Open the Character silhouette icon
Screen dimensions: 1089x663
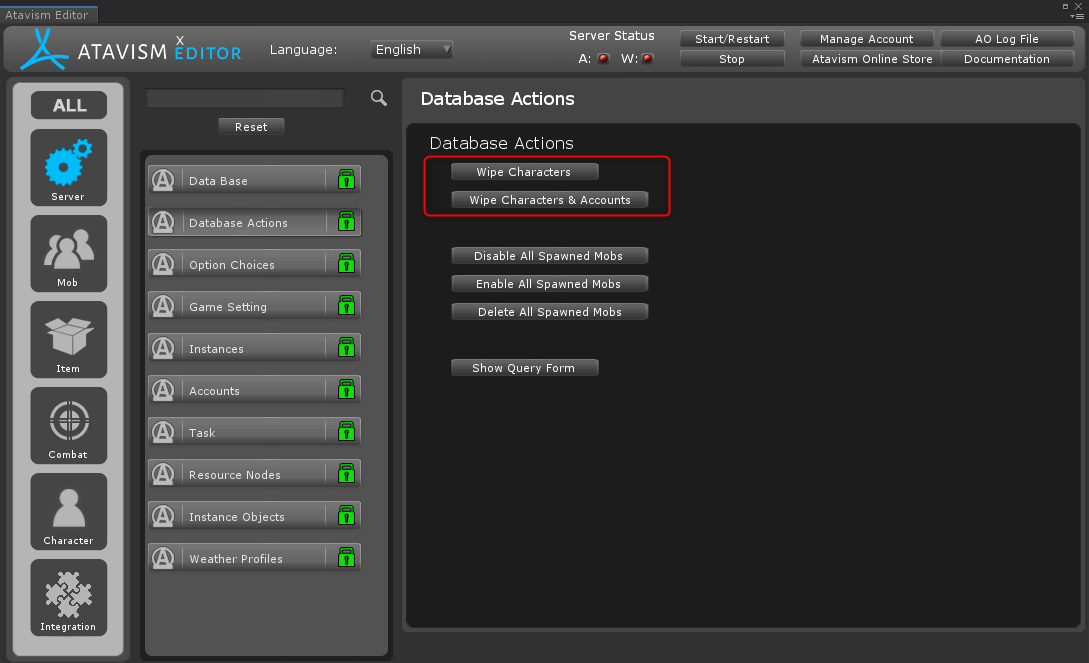[68, 509]
